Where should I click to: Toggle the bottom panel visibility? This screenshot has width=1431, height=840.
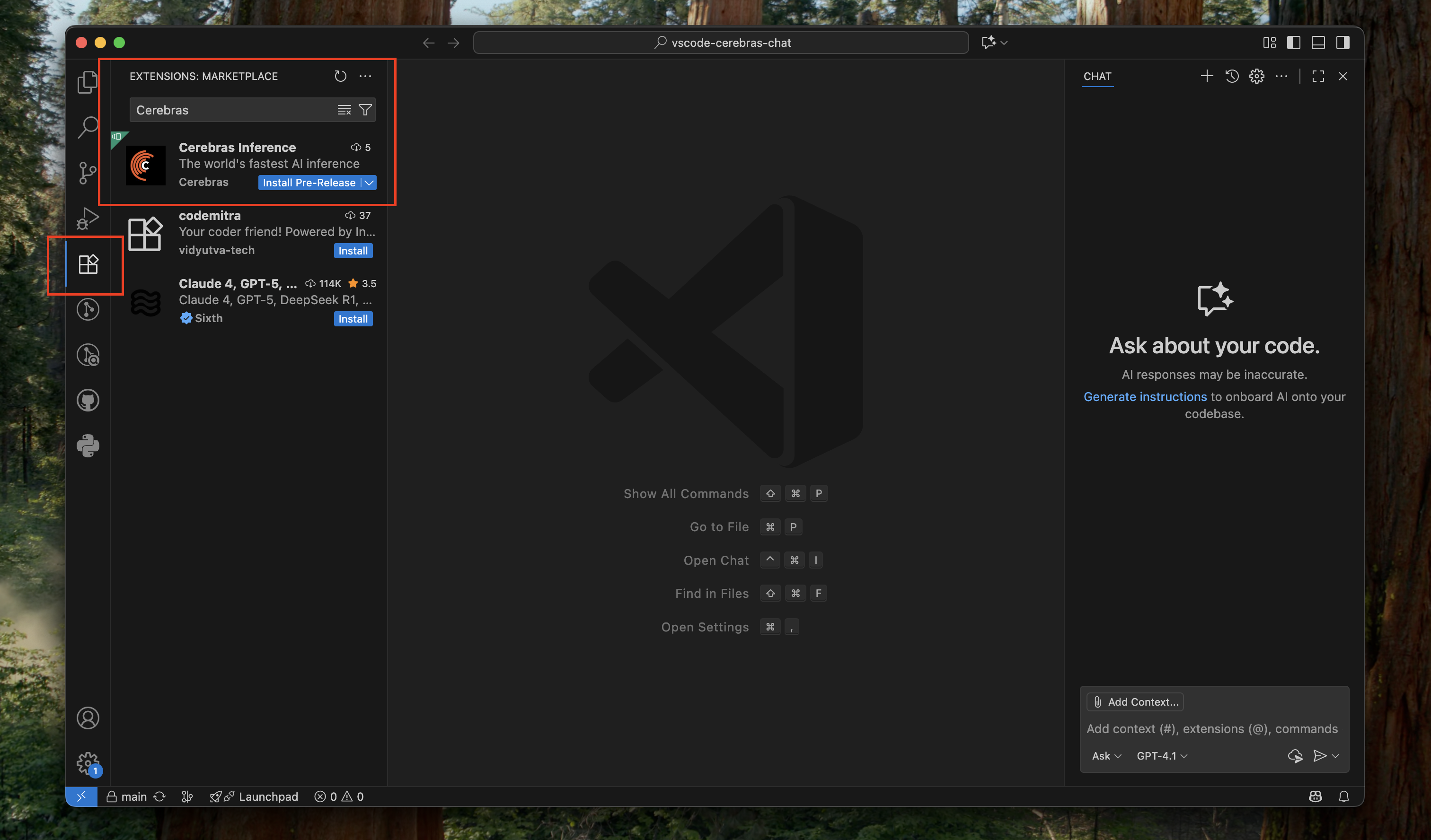click(x=1318, y=43)
